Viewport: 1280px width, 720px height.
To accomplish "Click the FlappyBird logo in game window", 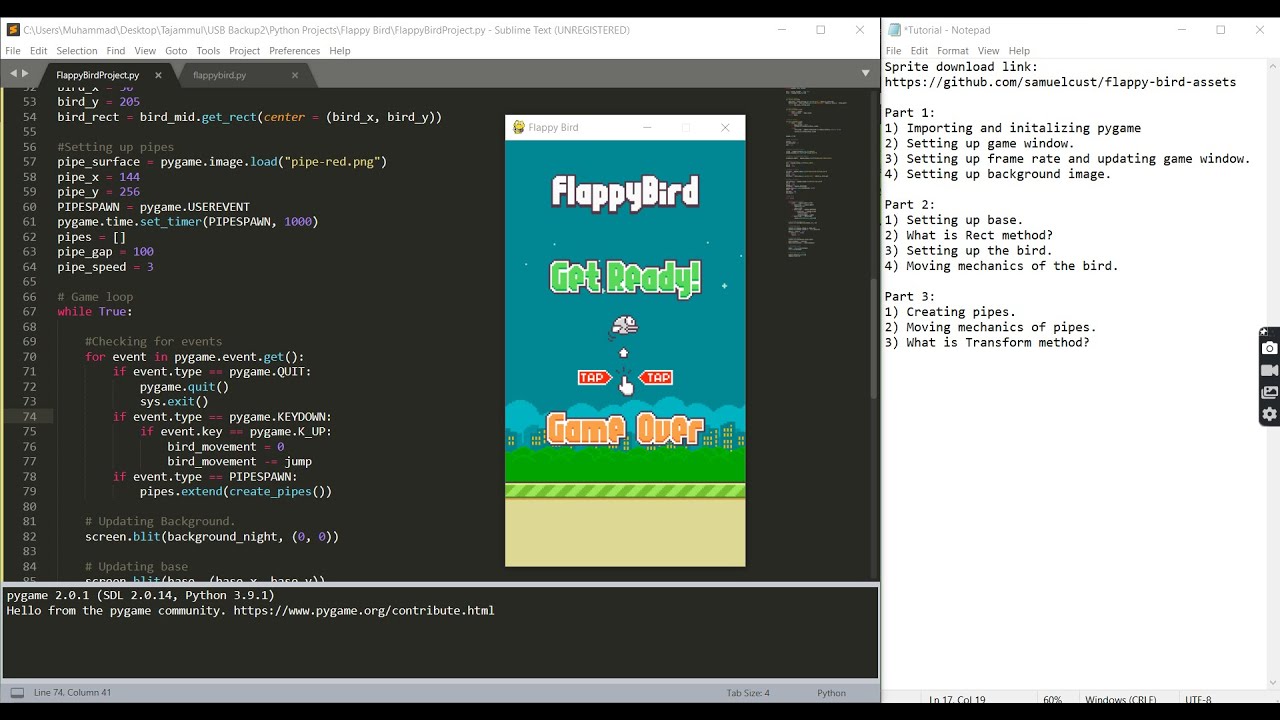I will [x=625, y=192].
